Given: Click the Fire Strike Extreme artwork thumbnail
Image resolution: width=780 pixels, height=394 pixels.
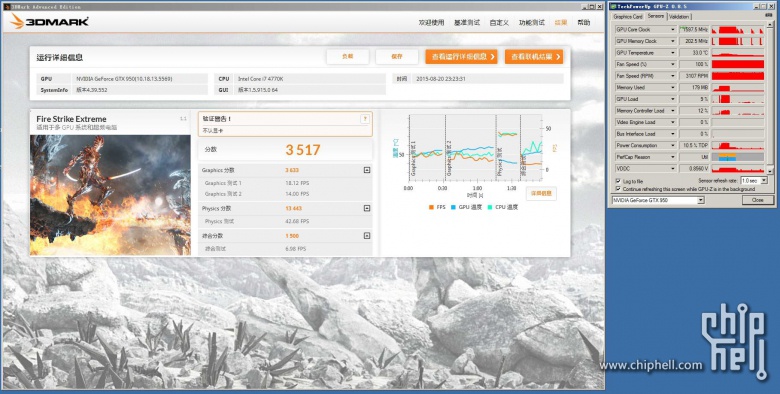Looking at the screenshot, I should 110,195.
